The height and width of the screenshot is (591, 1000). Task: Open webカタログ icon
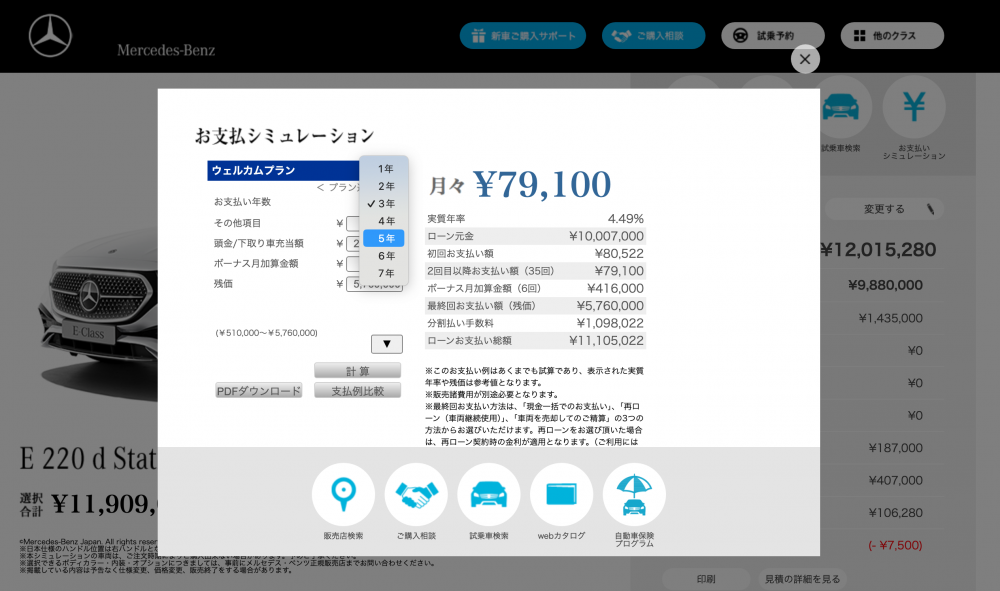(x=561, y=495)
